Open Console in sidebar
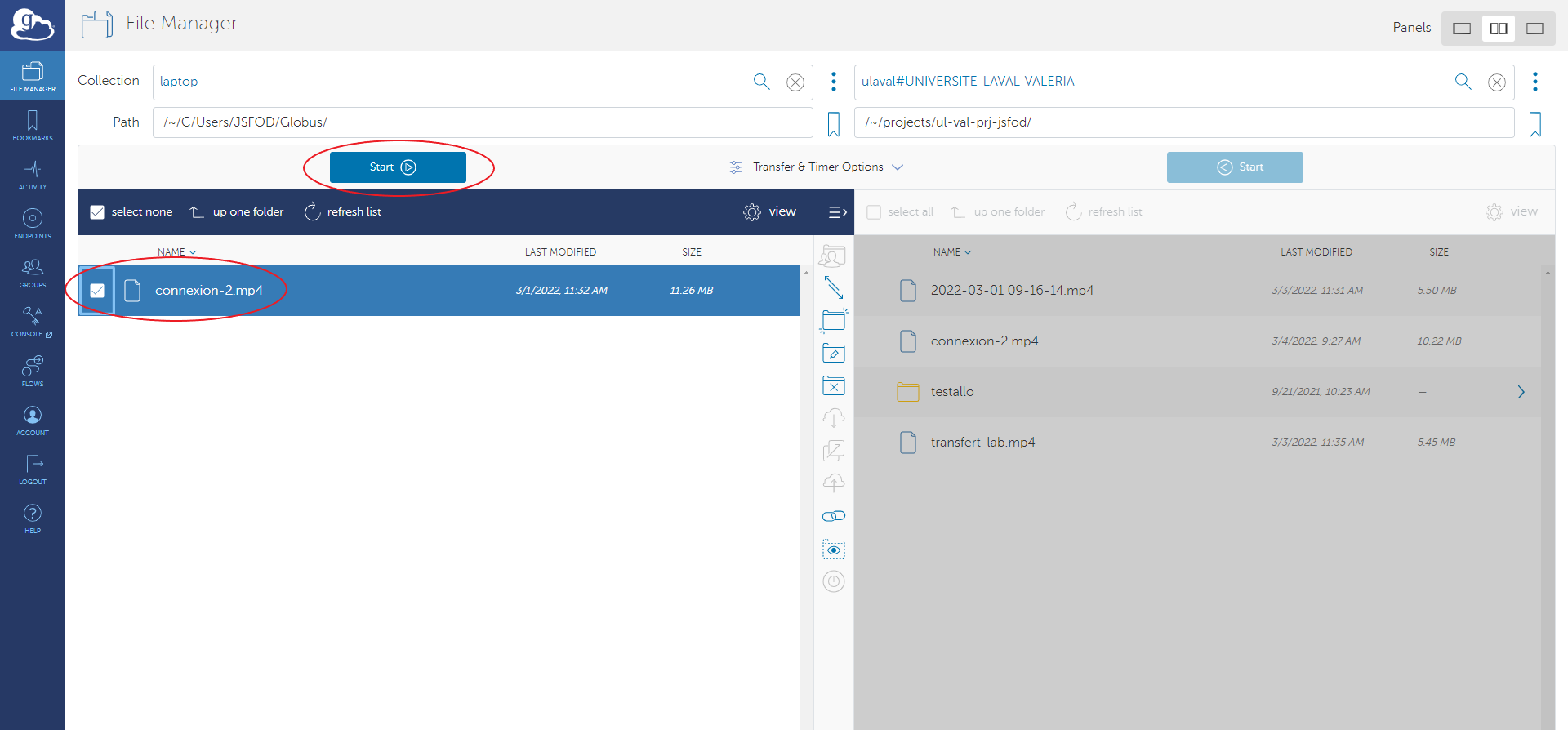This screenshot has width=1568, height=730. [33, 322]
